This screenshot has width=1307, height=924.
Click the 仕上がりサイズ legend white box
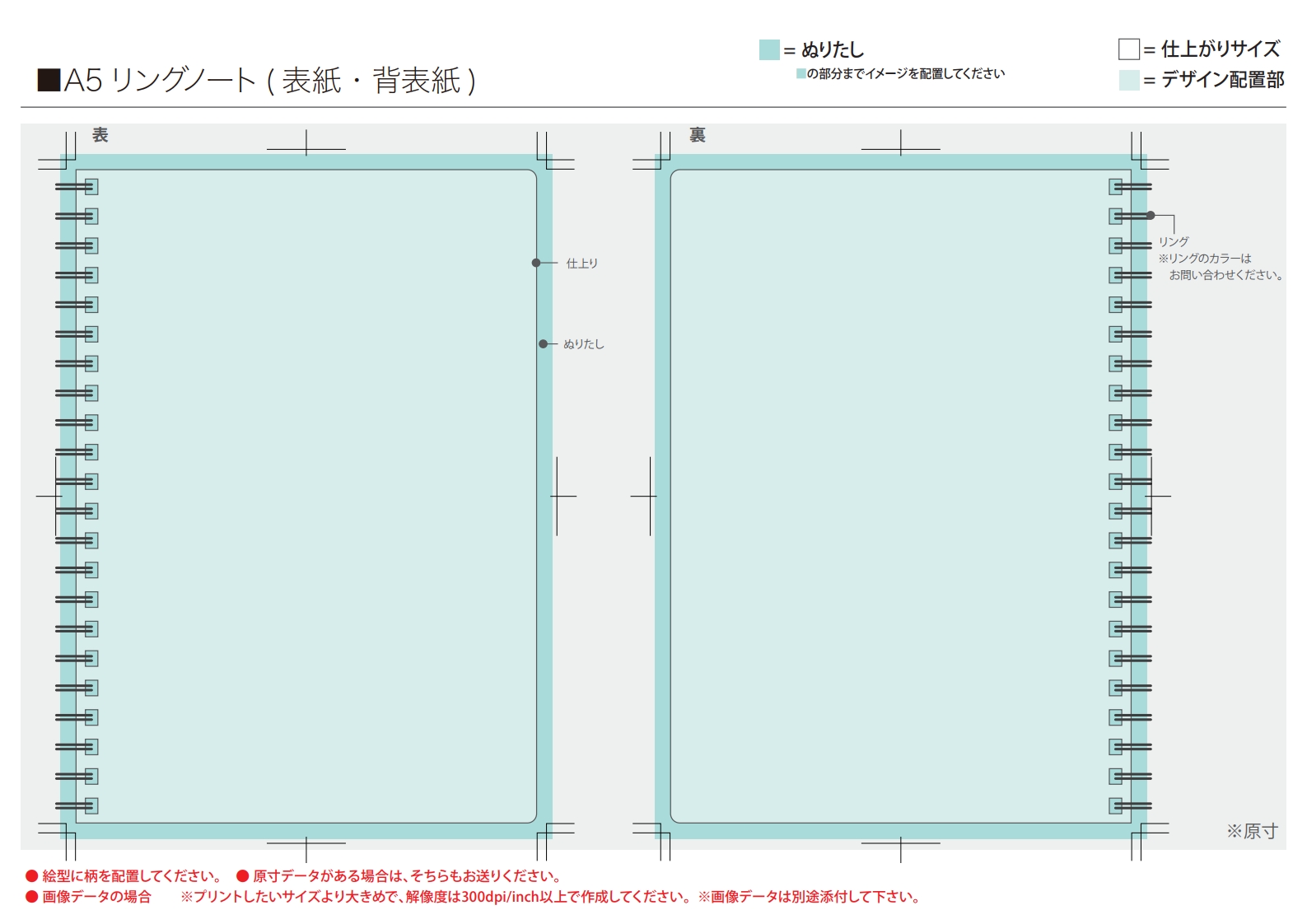pos(1128,49)
